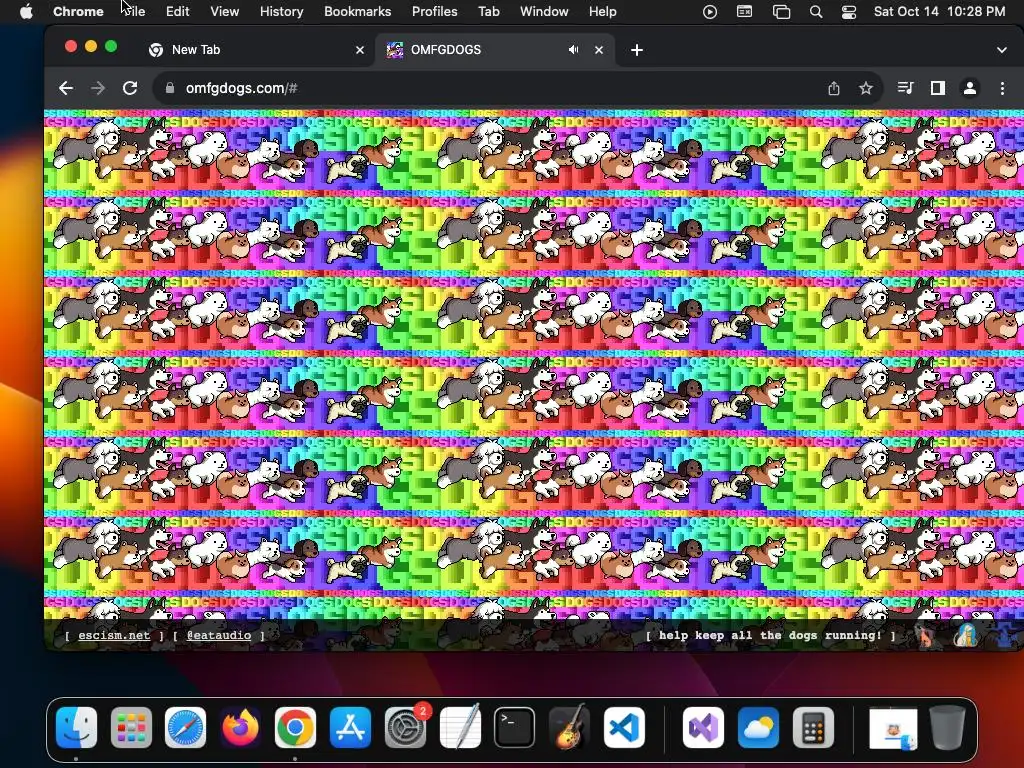Go back using the browser back arrow
This screenshot has width=1024, height=768.
pos(66,88)
